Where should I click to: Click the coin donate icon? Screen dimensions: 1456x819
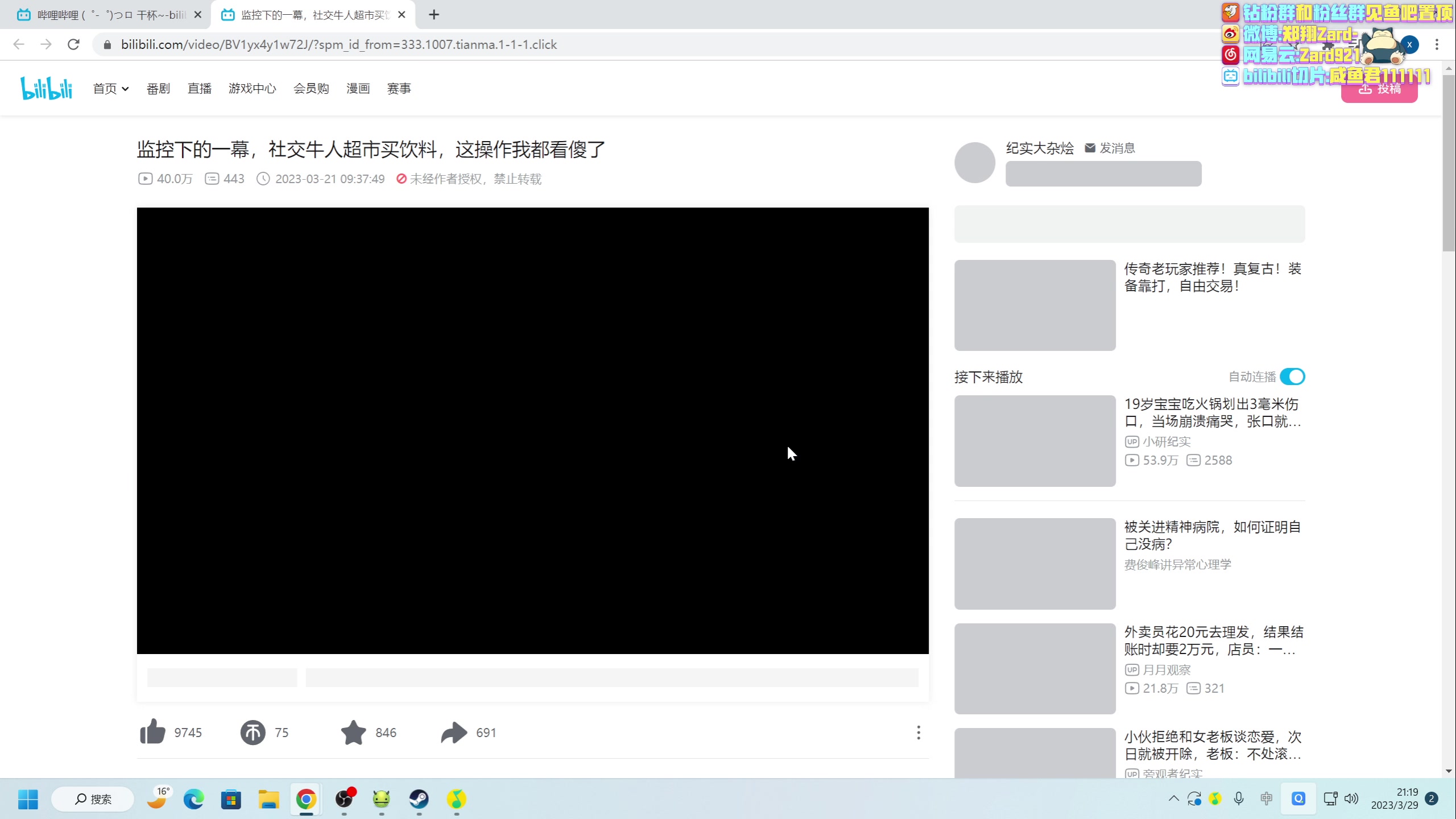[x=253, y=732]
